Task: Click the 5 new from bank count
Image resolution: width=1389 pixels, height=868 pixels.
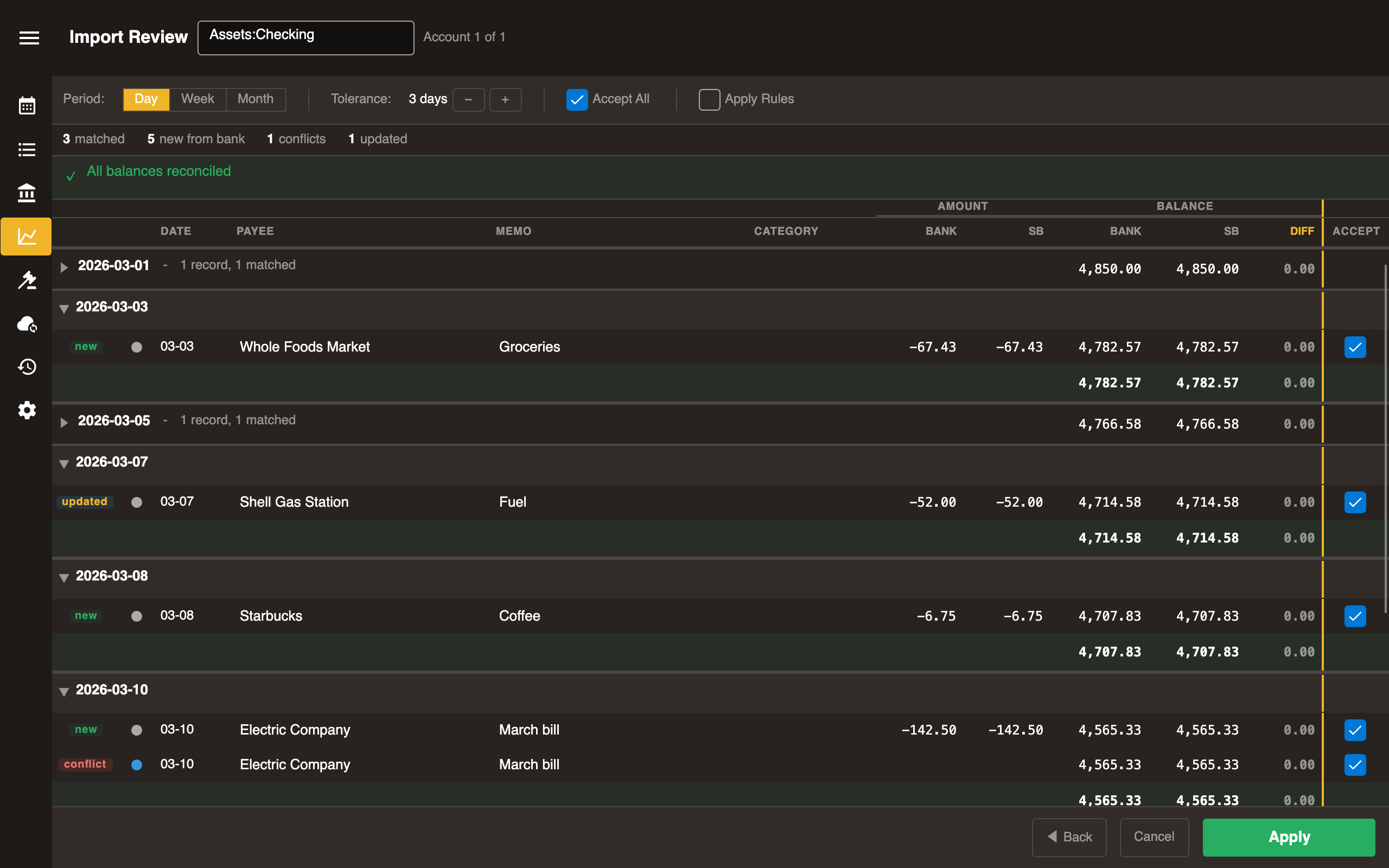Action: [x=196, y=139]
